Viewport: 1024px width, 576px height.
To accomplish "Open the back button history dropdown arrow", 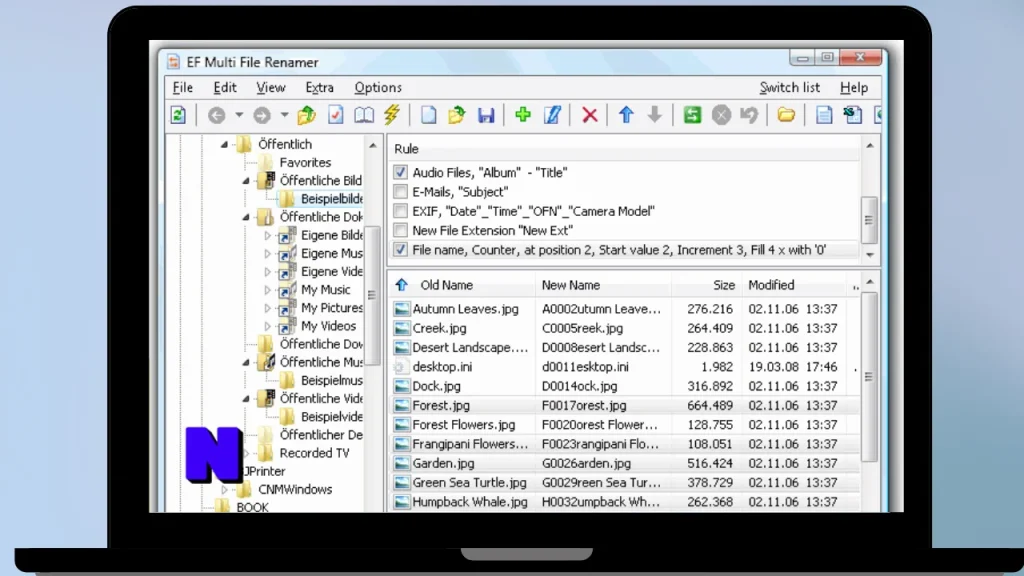I will click(x=239, y=116).
